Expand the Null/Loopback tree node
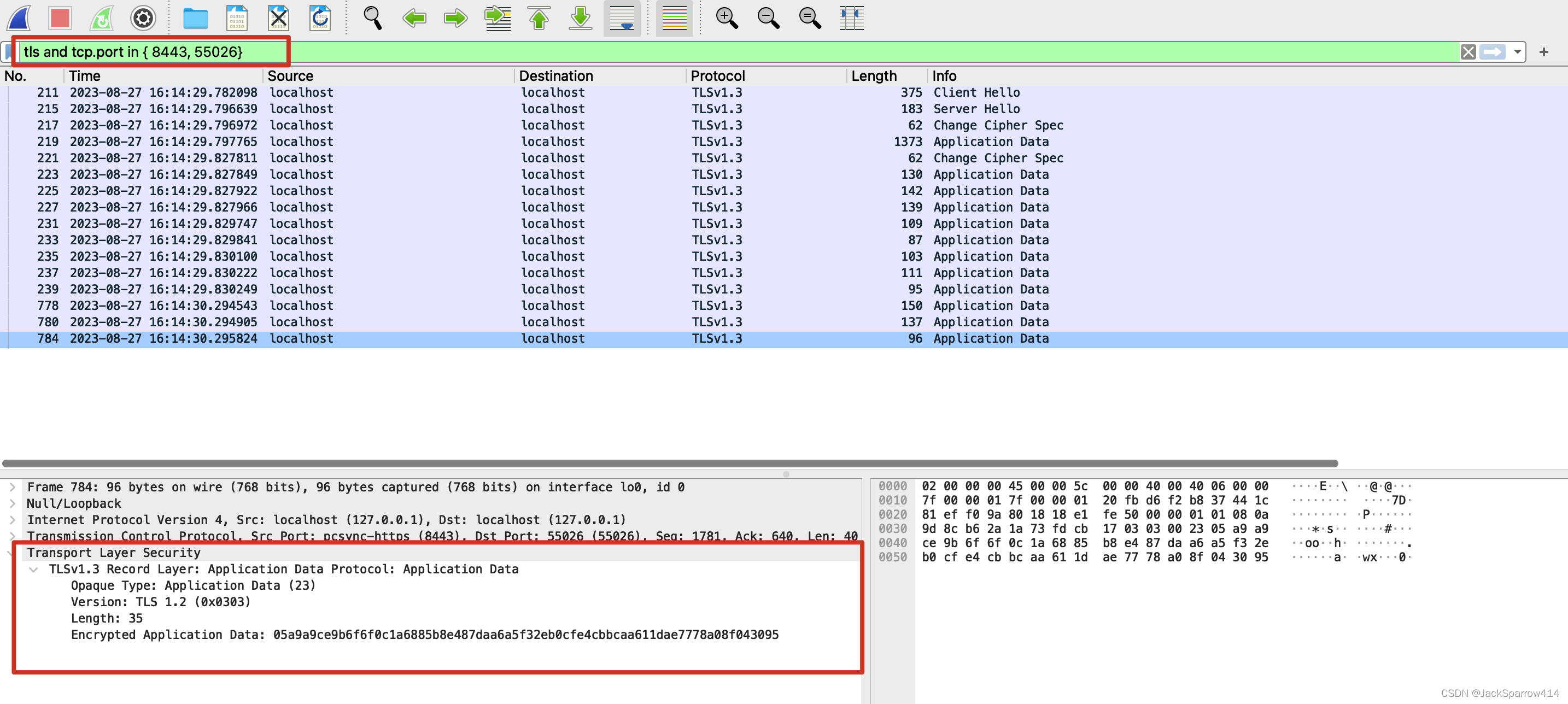Viewport: 1568px width, 704px height. tap(12, 504)
